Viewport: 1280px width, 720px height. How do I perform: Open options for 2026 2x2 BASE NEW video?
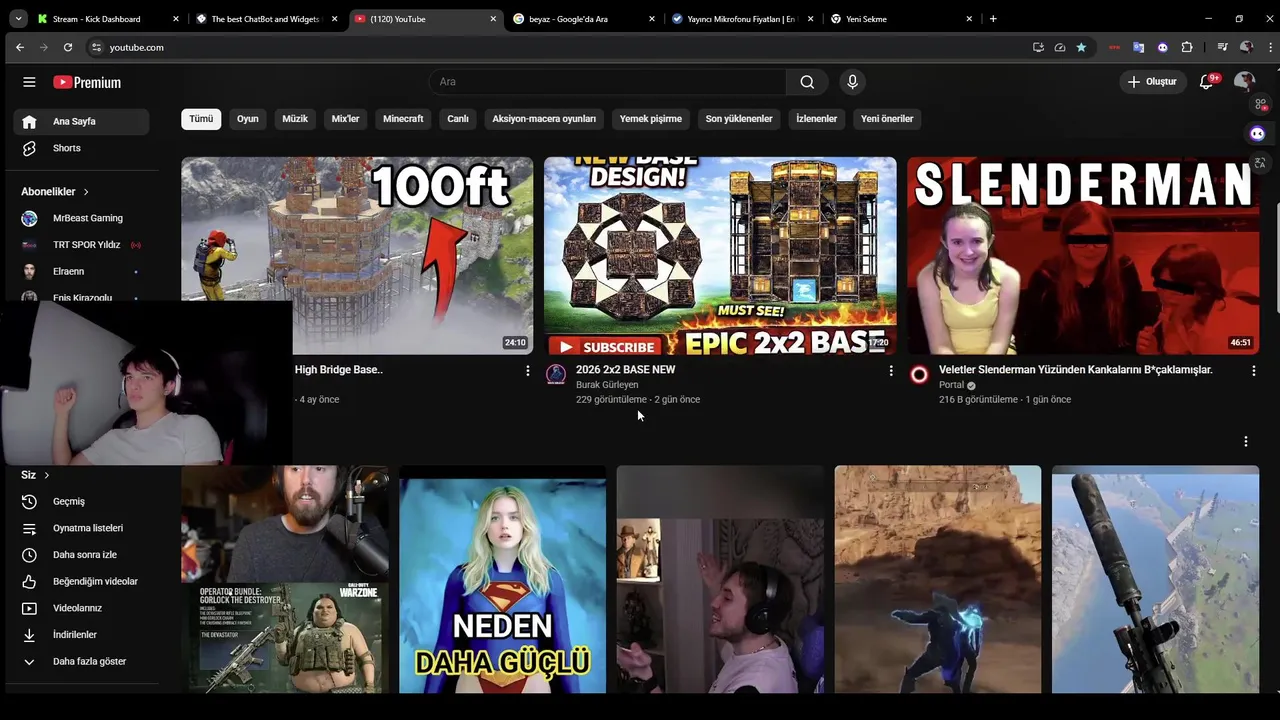(891, 371)
